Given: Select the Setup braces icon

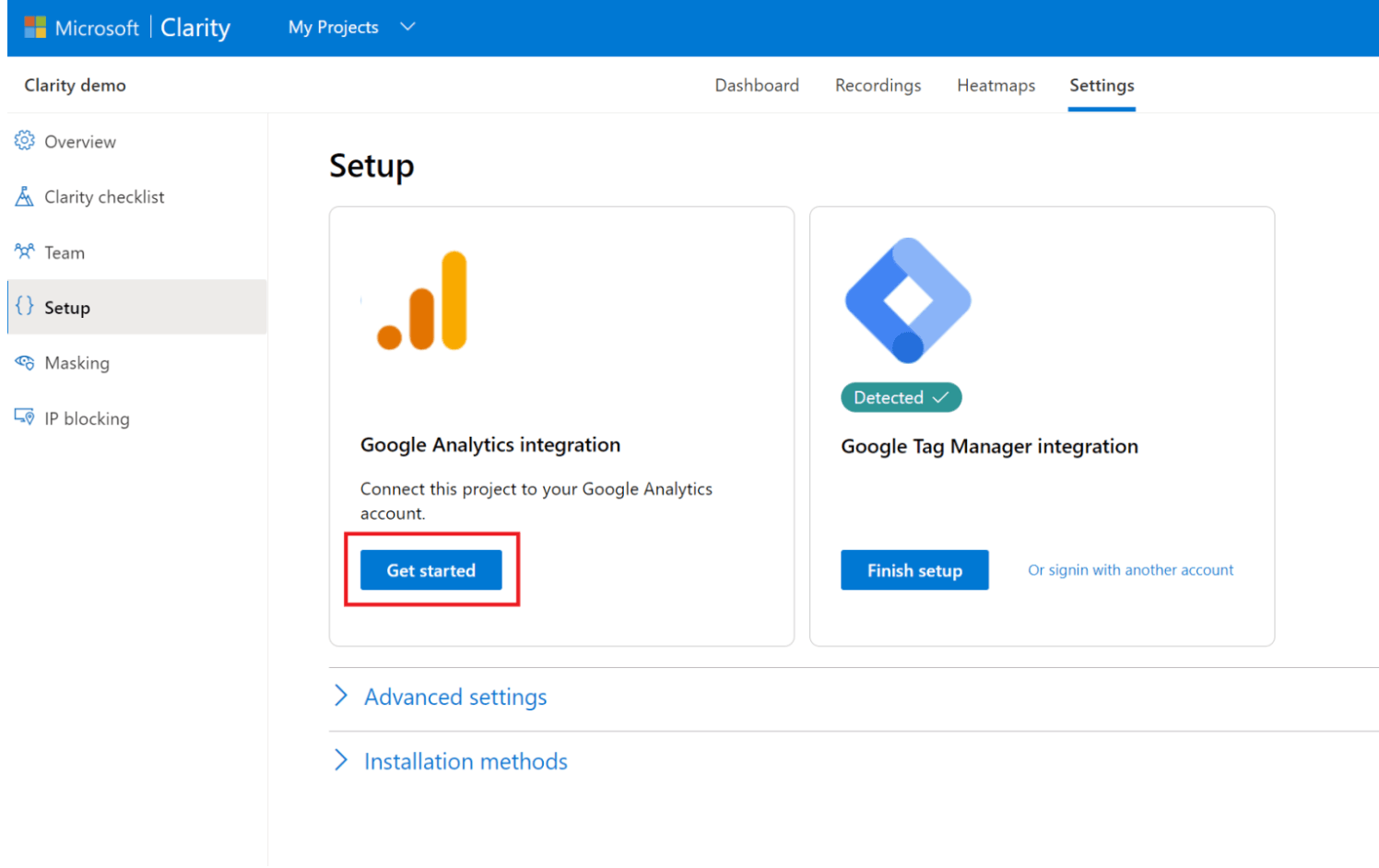Looking at the screenshot, I should click(25, 307).
